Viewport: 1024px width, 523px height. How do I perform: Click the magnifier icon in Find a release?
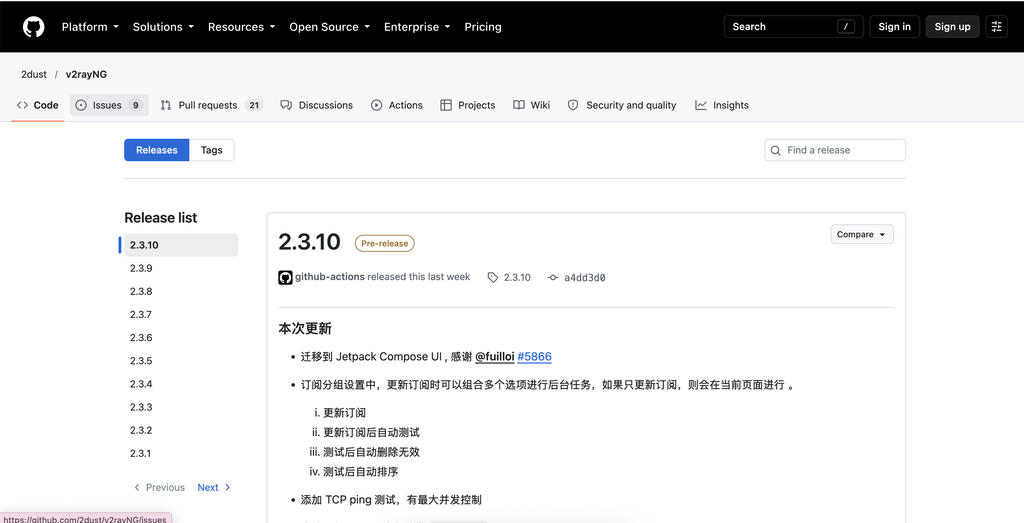click(x=776, y=150)
